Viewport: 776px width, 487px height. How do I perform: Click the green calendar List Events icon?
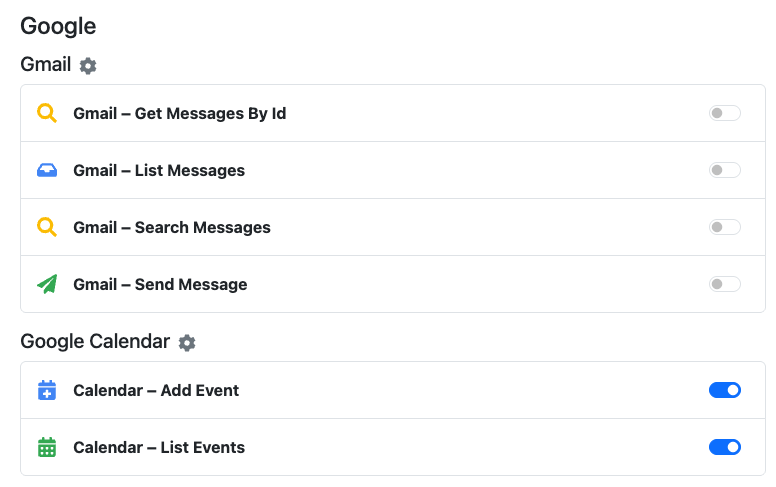tap(47, 447)
